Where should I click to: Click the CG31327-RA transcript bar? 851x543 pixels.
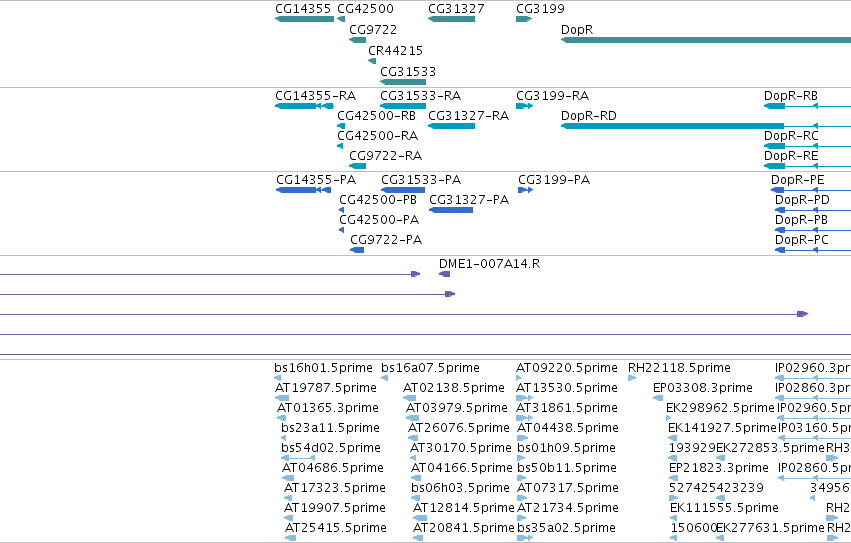452,126
